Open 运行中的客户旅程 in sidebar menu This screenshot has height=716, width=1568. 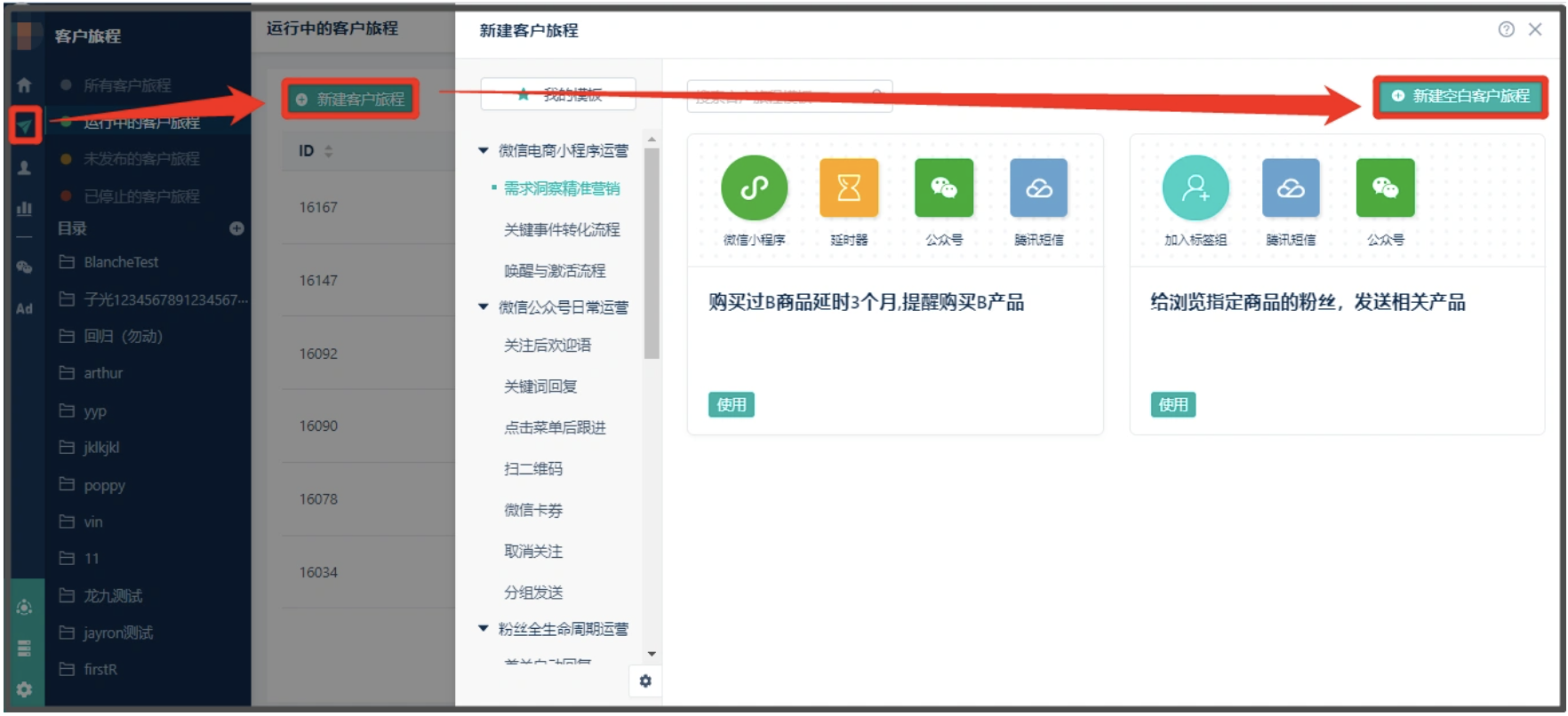[x=141, y=123]
